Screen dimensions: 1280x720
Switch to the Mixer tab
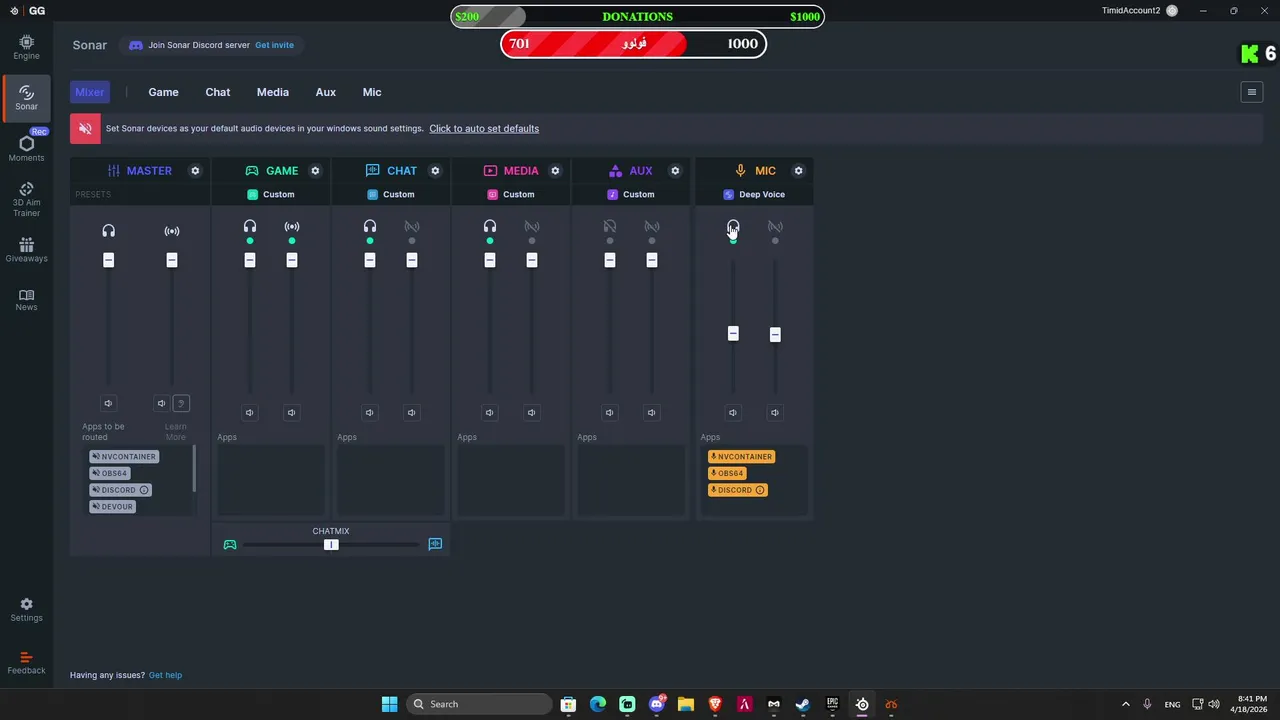coord(89,92)
